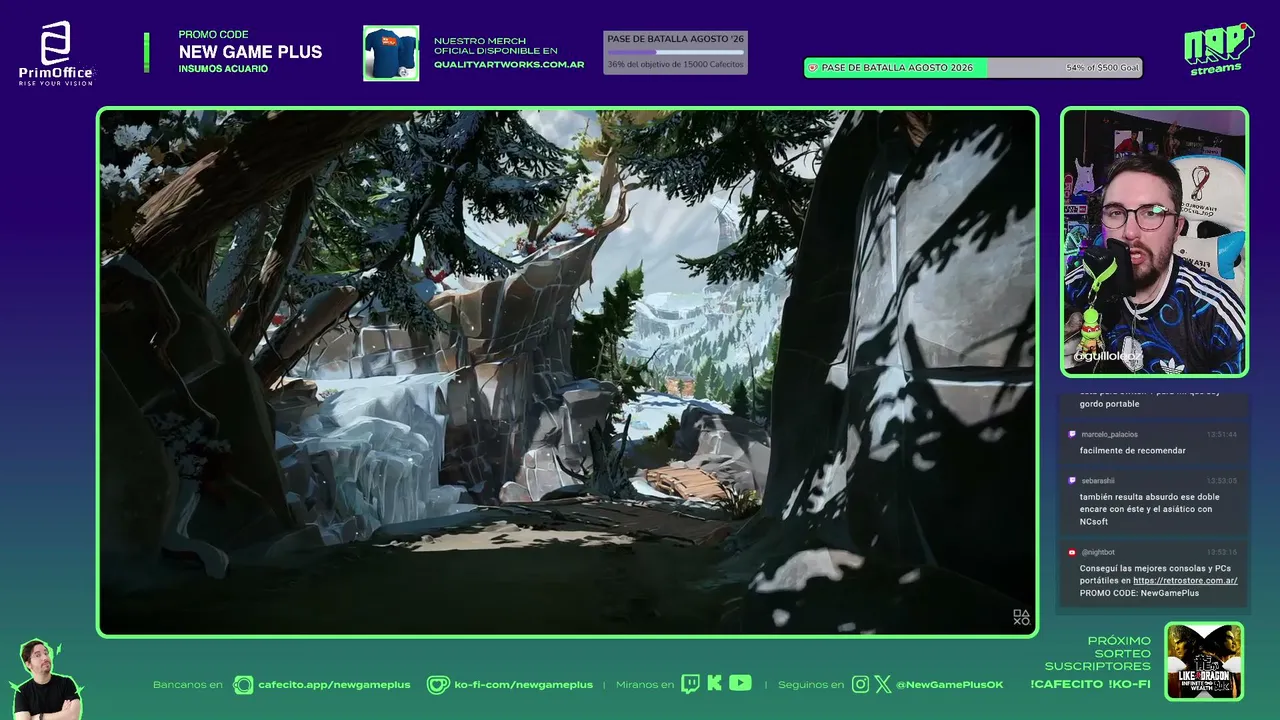Click the Like a Dragon giveaway thumbnail
Screen dimensions: 1280x720
click(1204, 662)
